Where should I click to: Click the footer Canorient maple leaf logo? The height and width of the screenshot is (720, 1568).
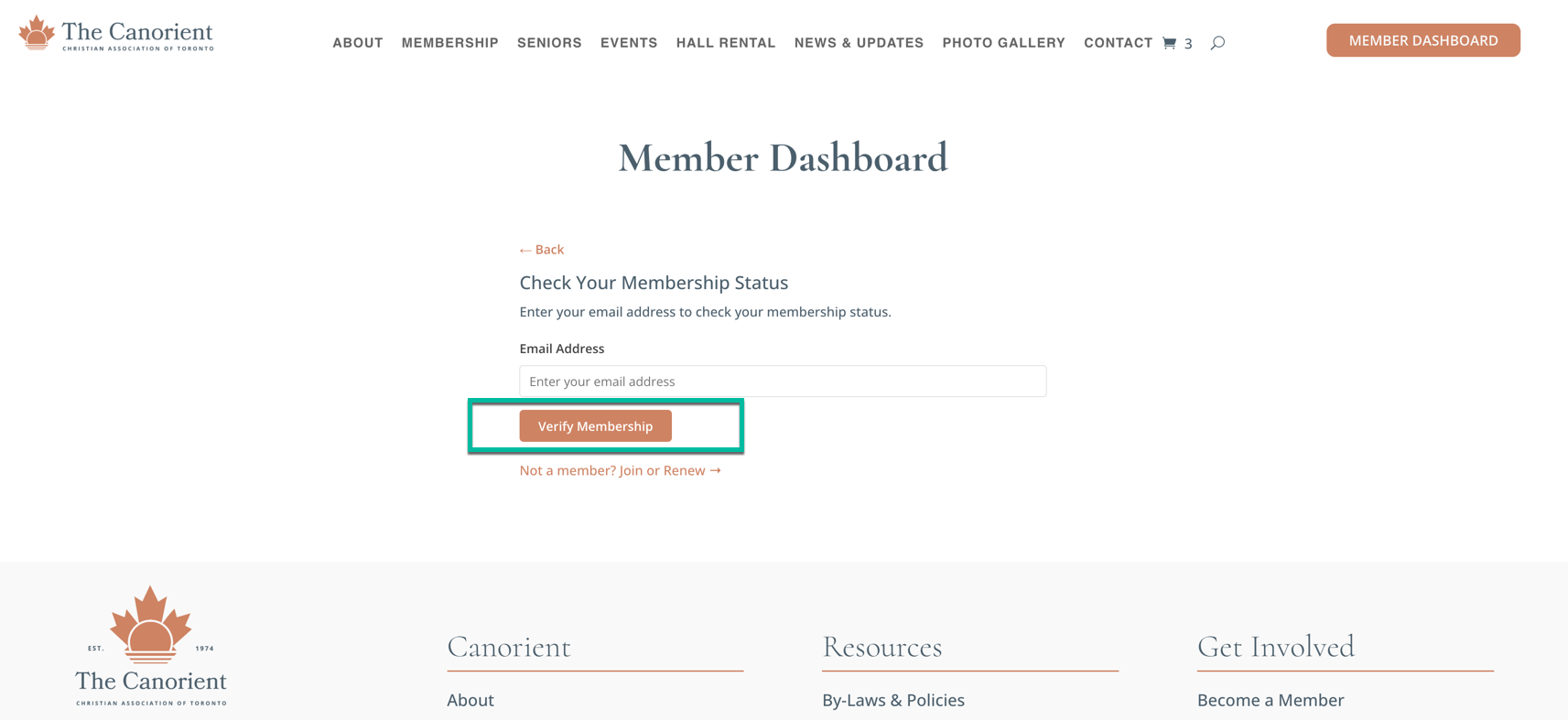point(151,646)
